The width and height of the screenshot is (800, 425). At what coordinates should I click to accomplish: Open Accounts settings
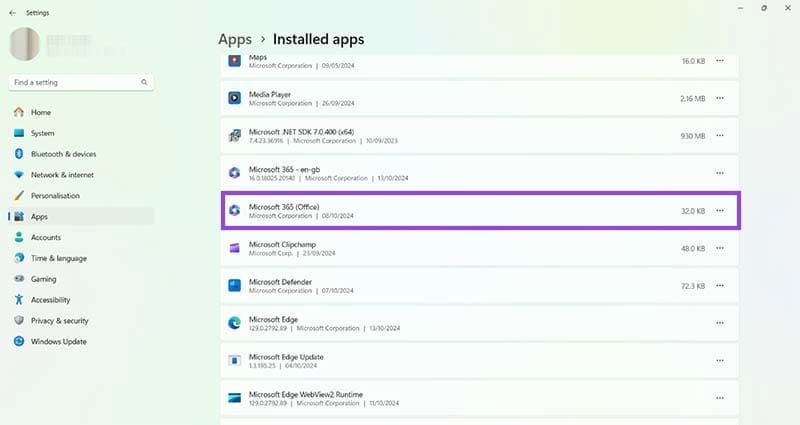pos(81,238)
